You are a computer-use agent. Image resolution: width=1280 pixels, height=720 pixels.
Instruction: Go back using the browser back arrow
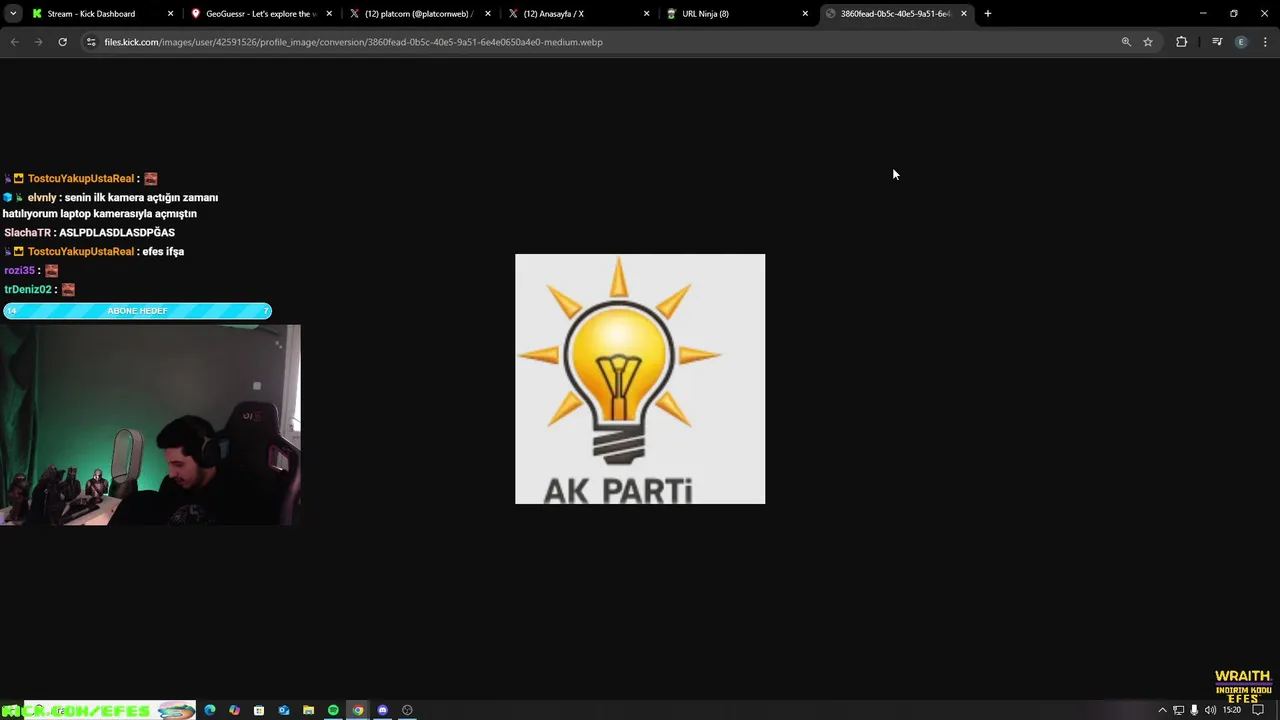click(x=14, y=42)
